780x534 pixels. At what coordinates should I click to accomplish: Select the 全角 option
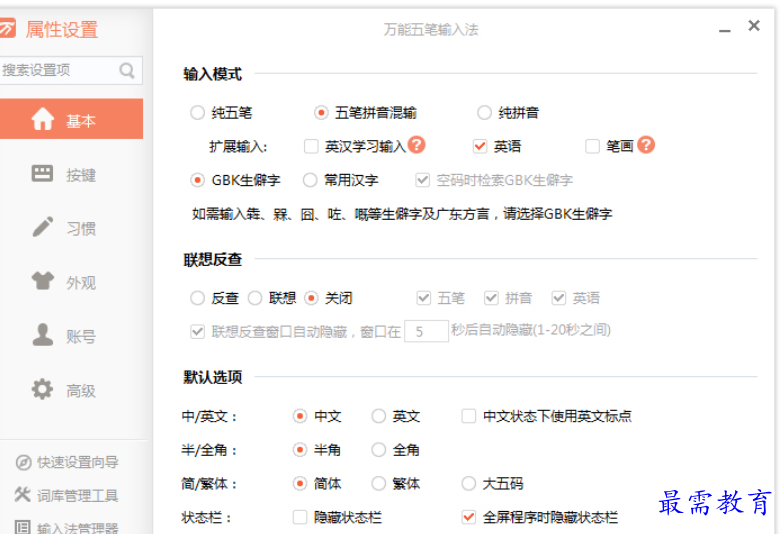click(x=379, y=450)
